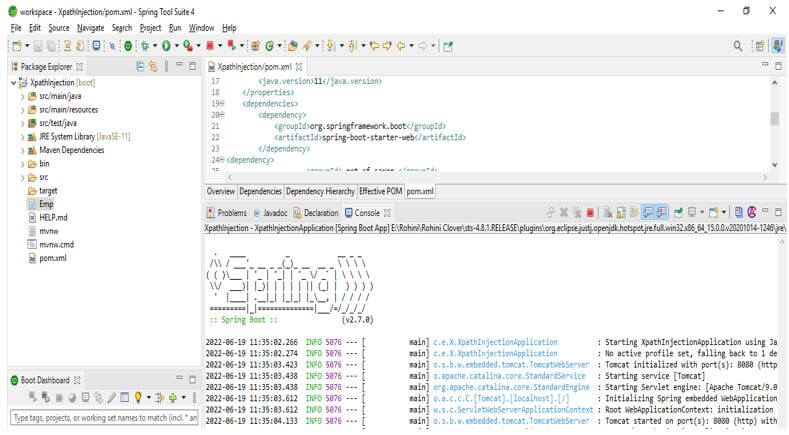Expand the bin folder
Image resolution: width=789 pixels, height=435 pixels.
click(22, 164)
